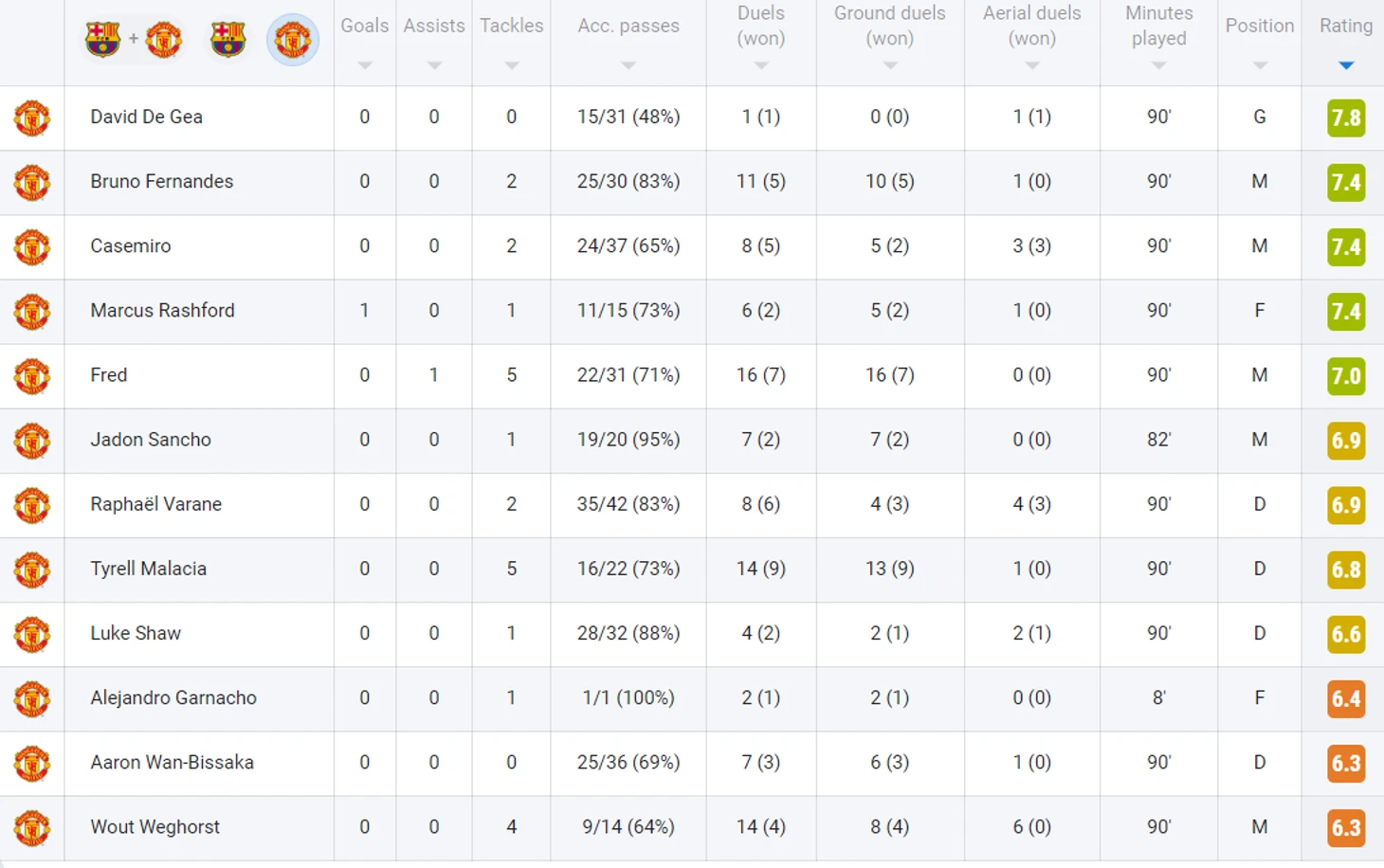Open Marcus Rashford's player link
Image resolution: width=1384 pixels, height=868 pixels.
click(x=162, y=311)
